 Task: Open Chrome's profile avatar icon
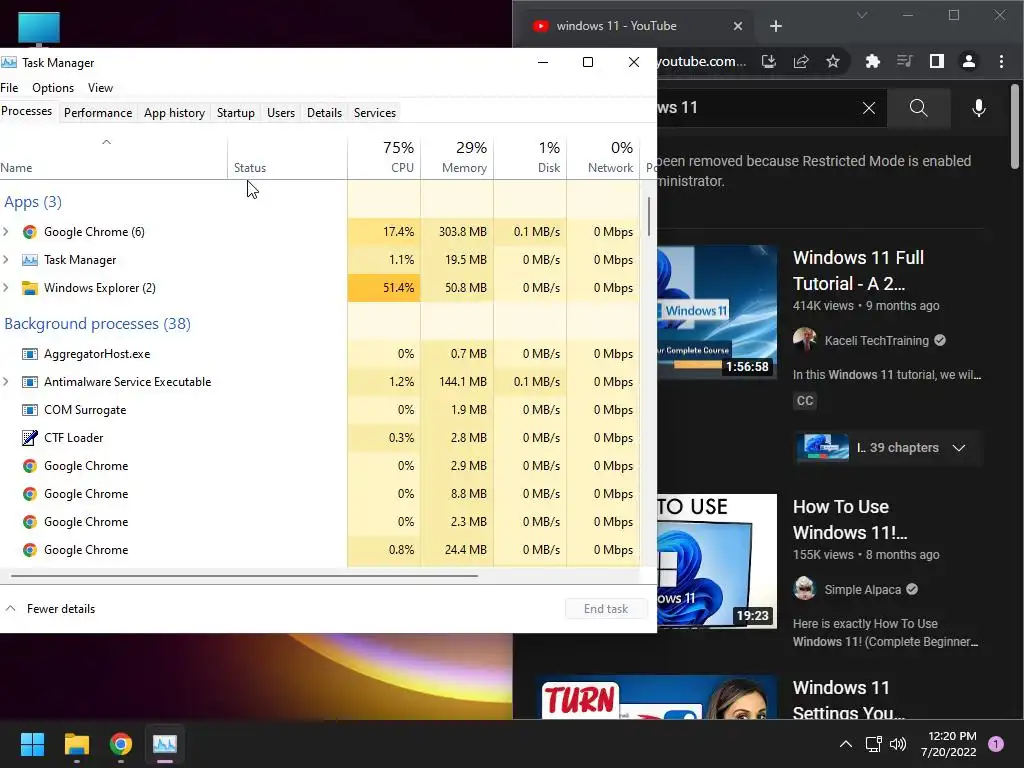[x=968, y=61]
